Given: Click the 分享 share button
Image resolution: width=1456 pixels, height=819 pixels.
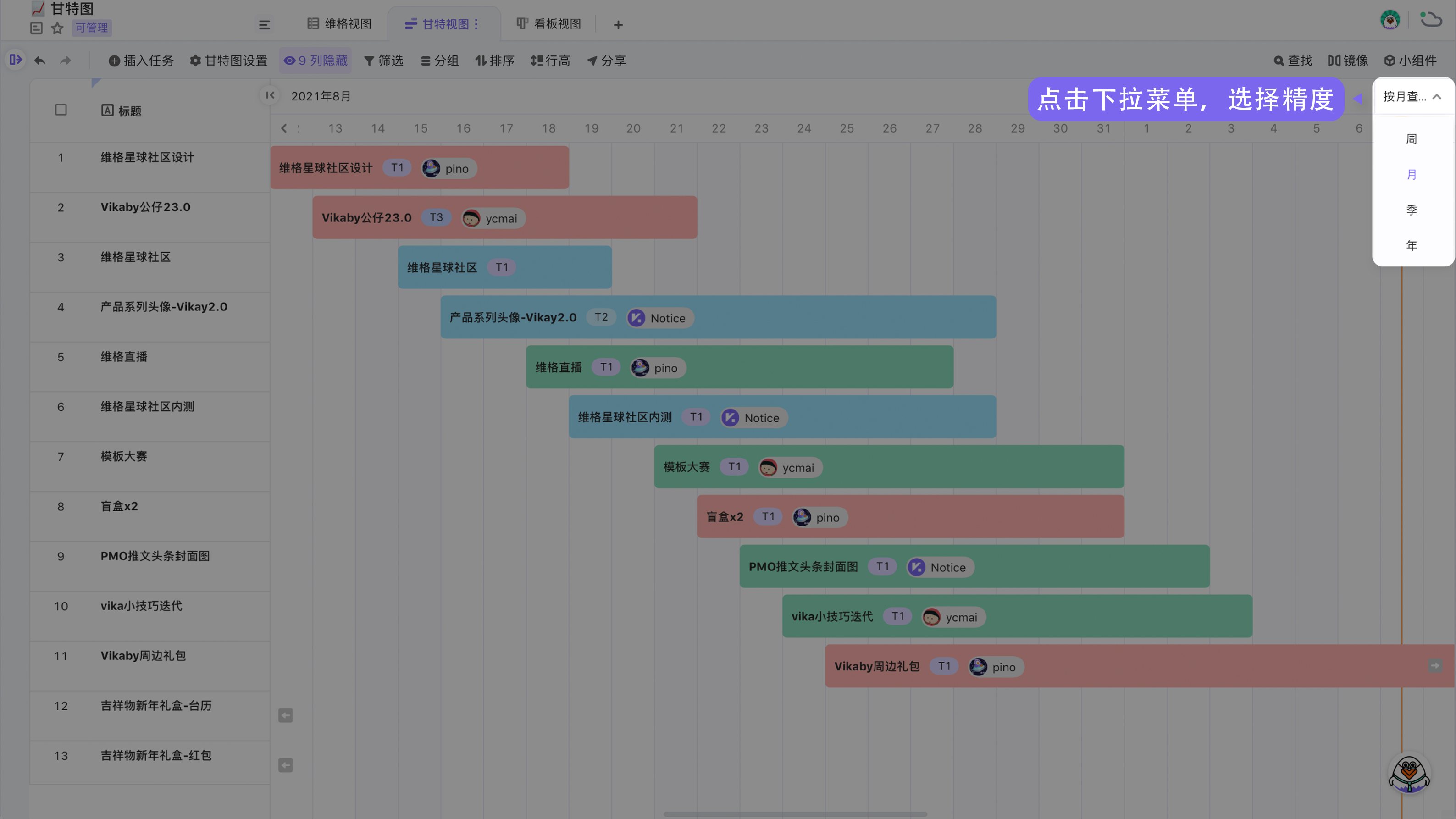Looking at the screenshot, I should coord(607,61).
